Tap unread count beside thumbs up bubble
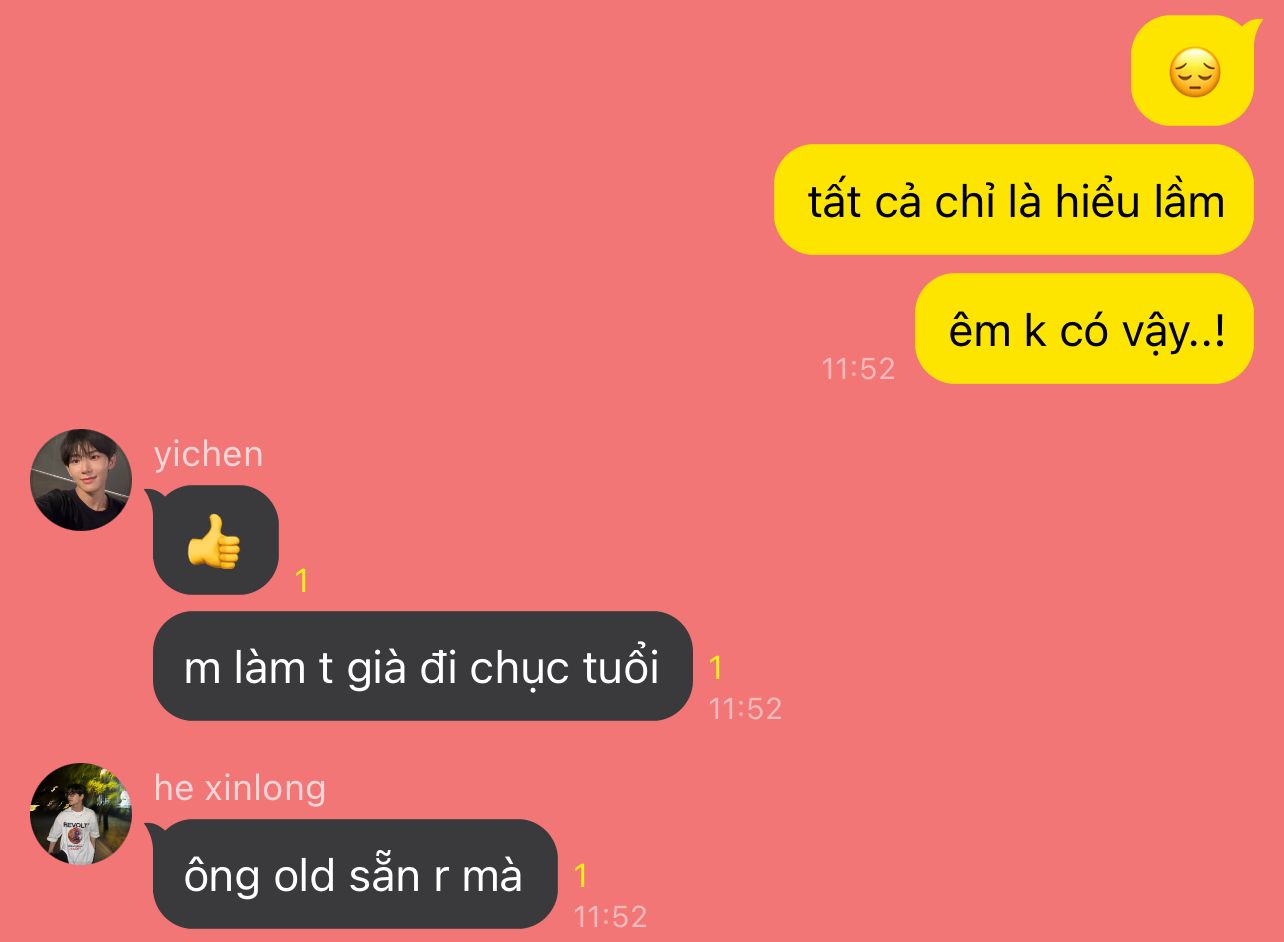This screenshot has width=1284, height=942. click(302, 581)
